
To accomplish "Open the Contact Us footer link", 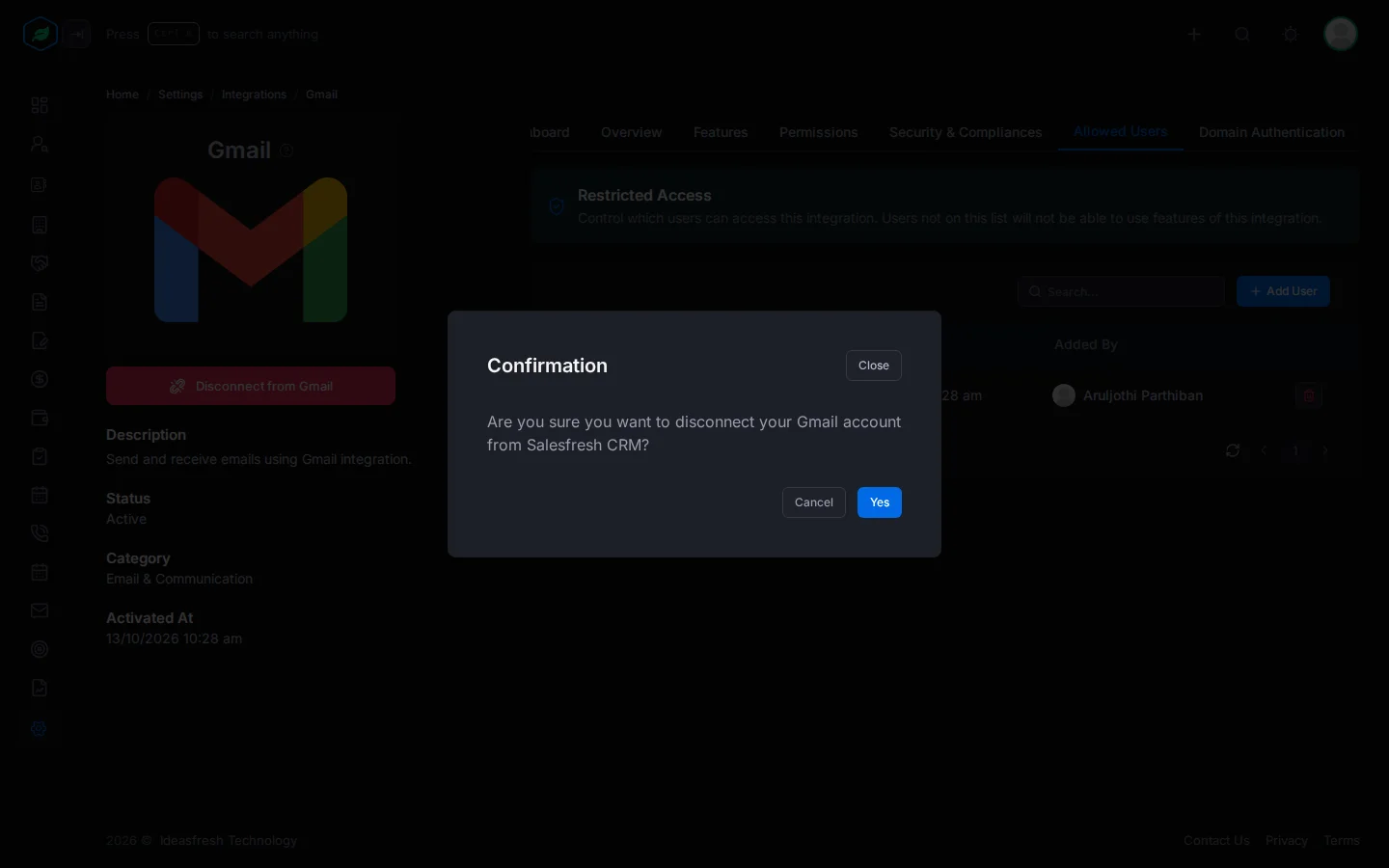I will tap(1216, 841).
